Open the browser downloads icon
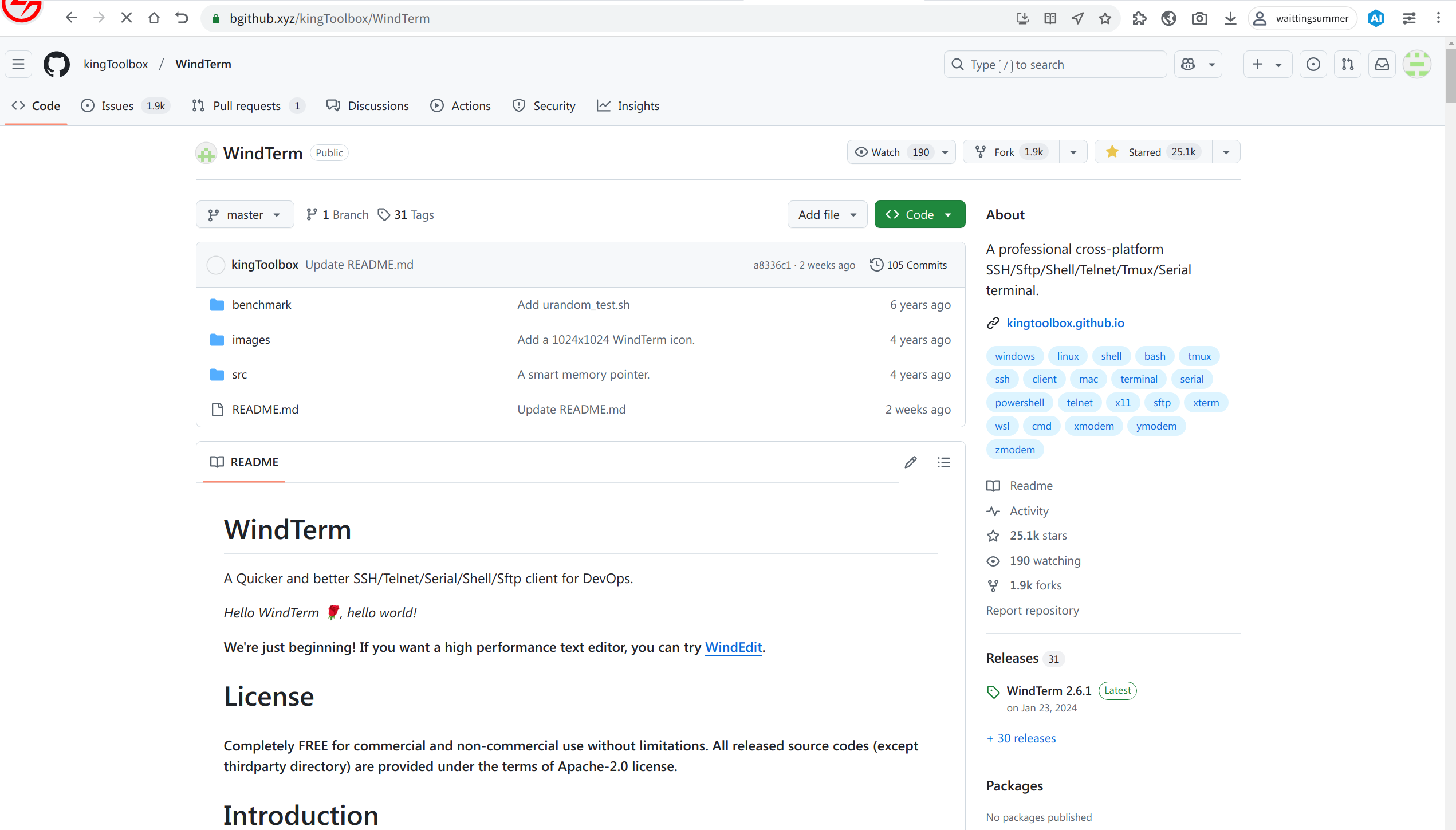1456x830 pixels. [x=1230, y=18]
